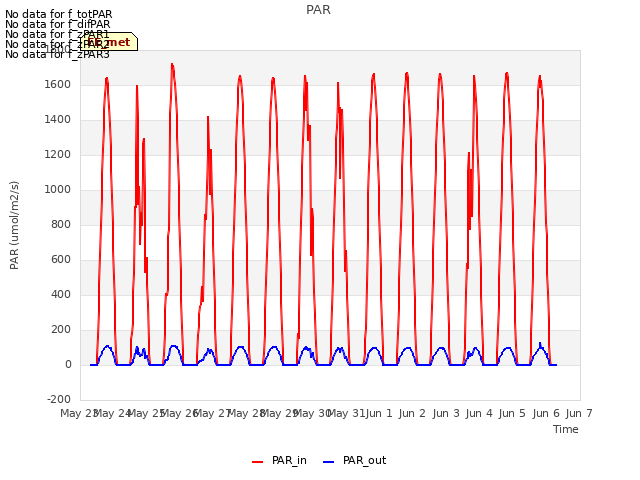Toggle the PAR_out legend entry
This screenshot has height=480, width=640.
[354, 461]
